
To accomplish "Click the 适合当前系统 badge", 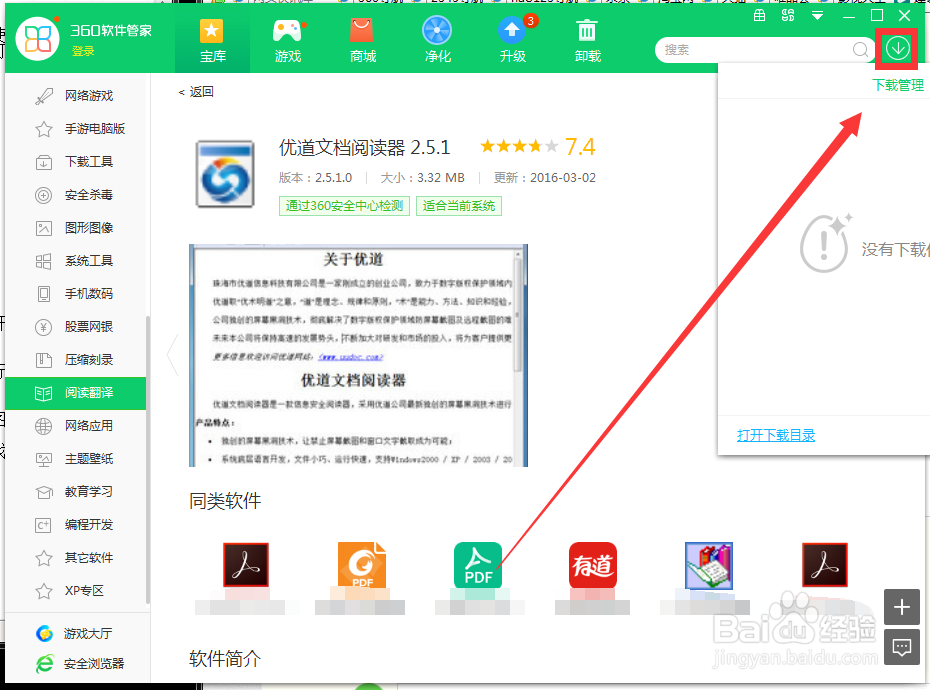I will click(458, 206).
